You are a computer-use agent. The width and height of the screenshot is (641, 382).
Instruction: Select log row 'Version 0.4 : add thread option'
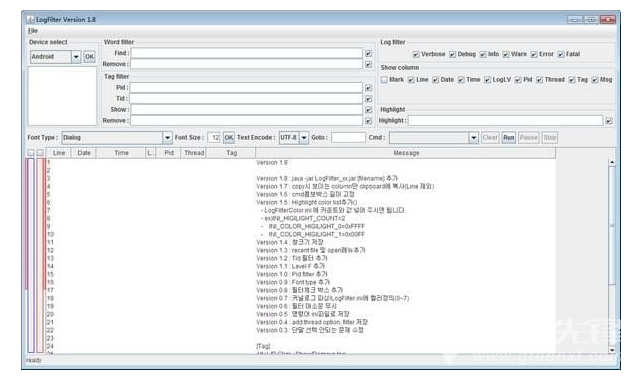[x=301, y=323]
